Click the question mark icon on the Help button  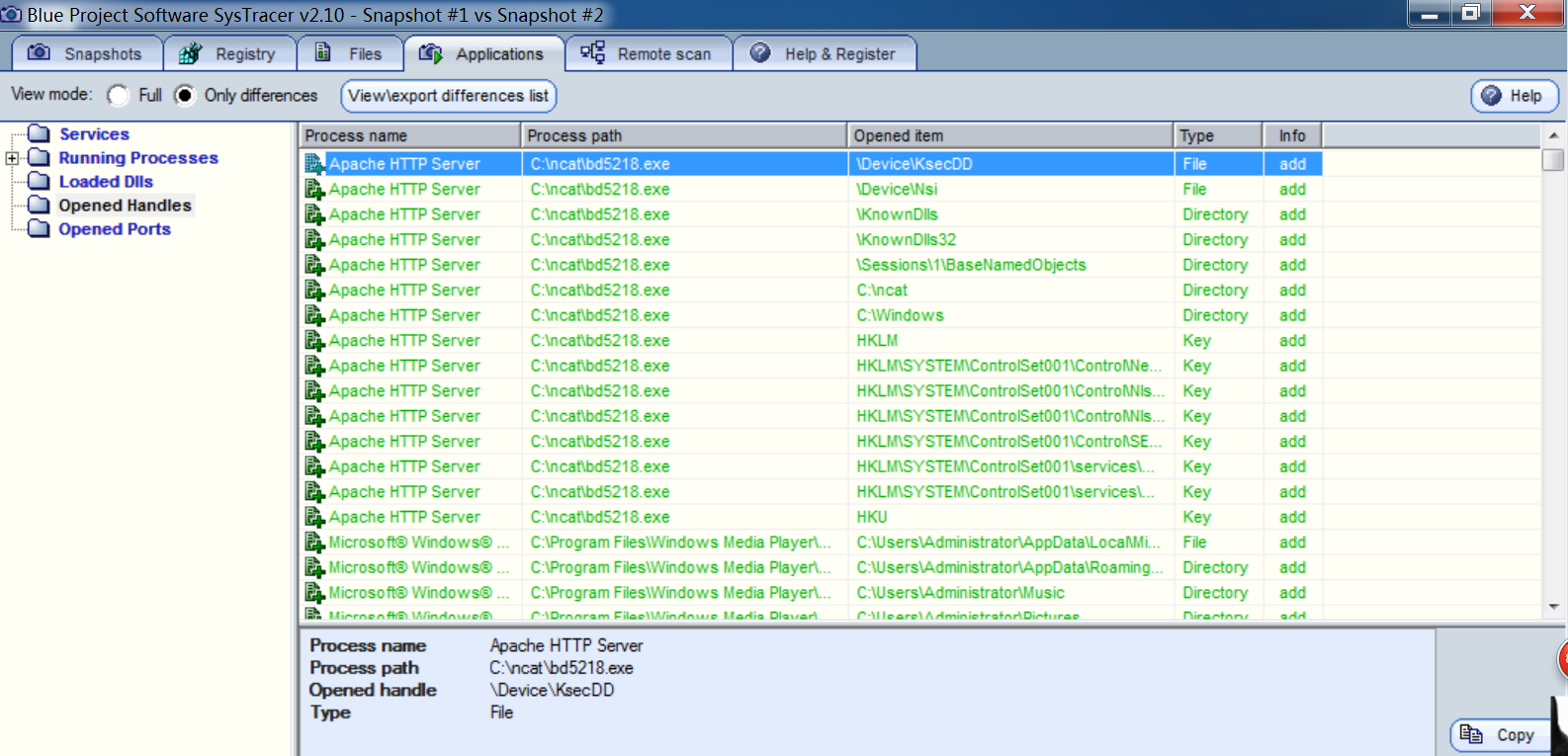coord(1491,96)
